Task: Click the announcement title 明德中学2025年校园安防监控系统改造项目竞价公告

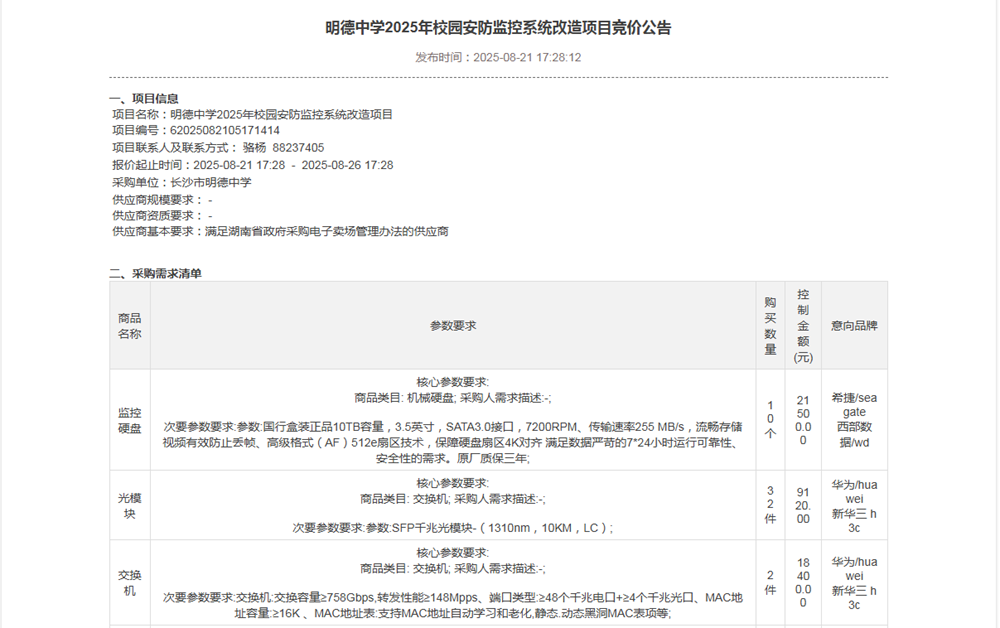Action: click(x=499, y=31)
